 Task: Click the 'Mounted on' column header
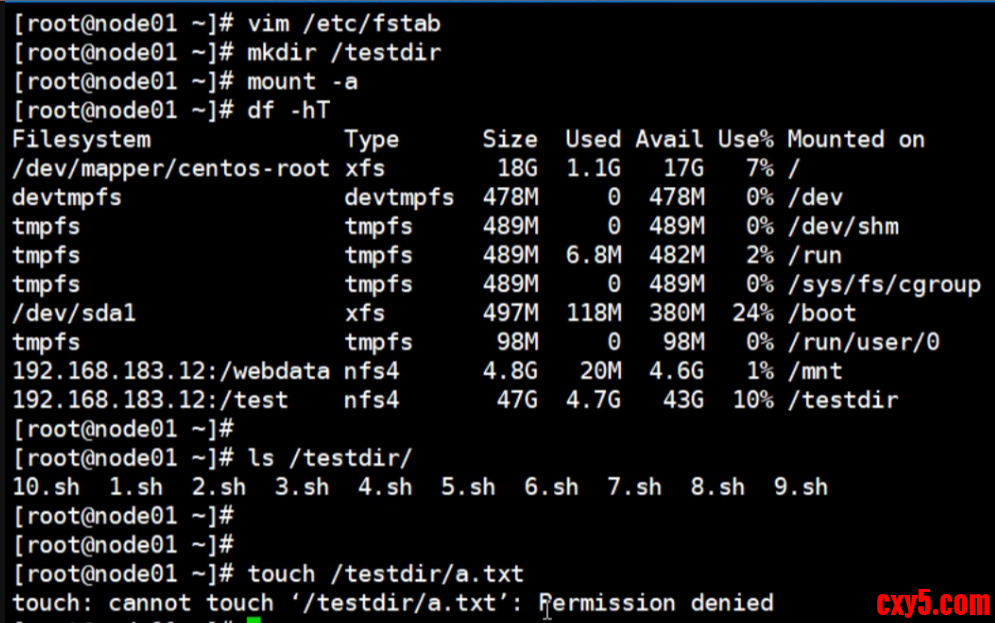[855, 139]
